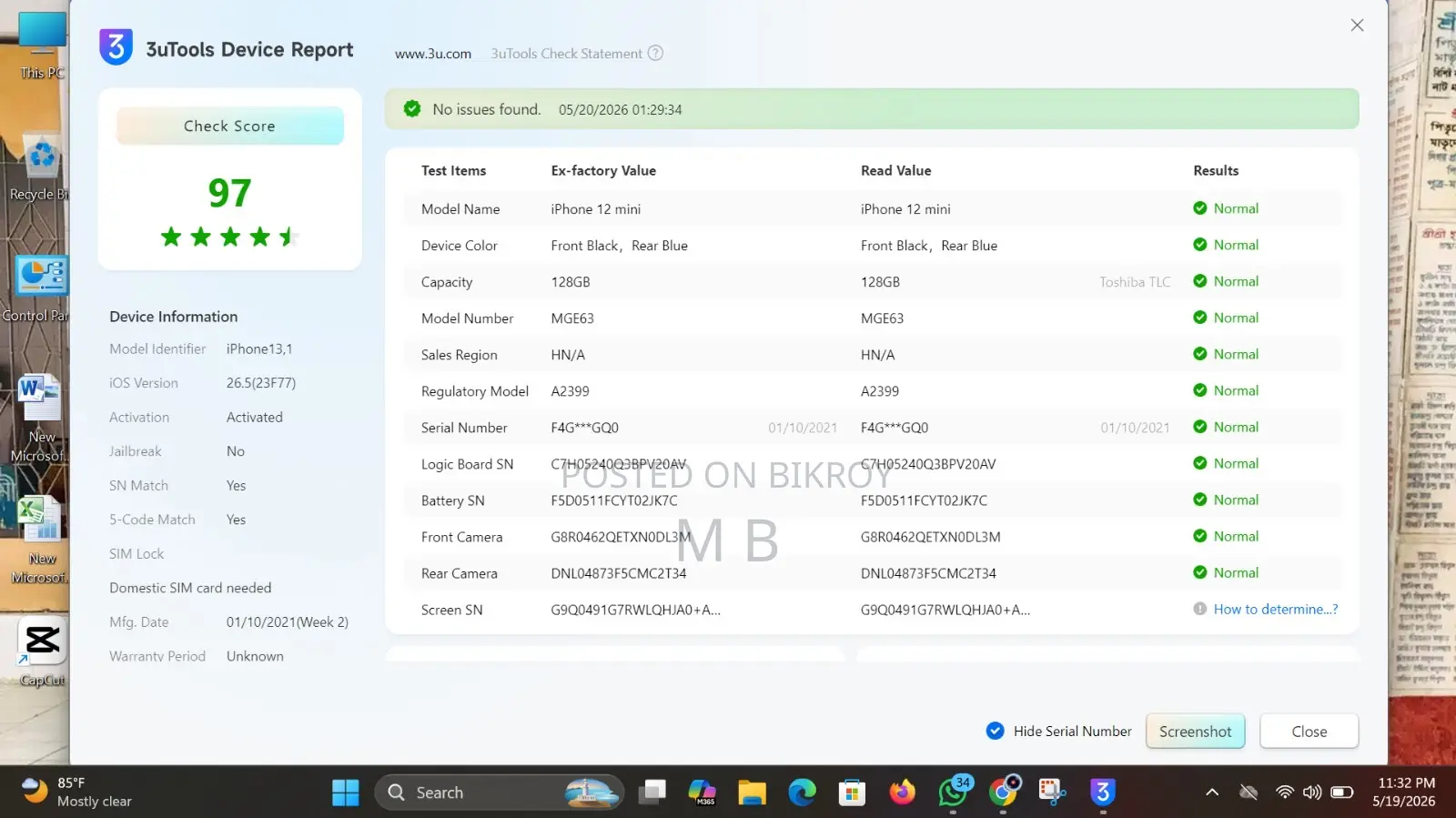
Task: Open the 3uTools Check Statement help icon
Action: click(x=655, y=54)
